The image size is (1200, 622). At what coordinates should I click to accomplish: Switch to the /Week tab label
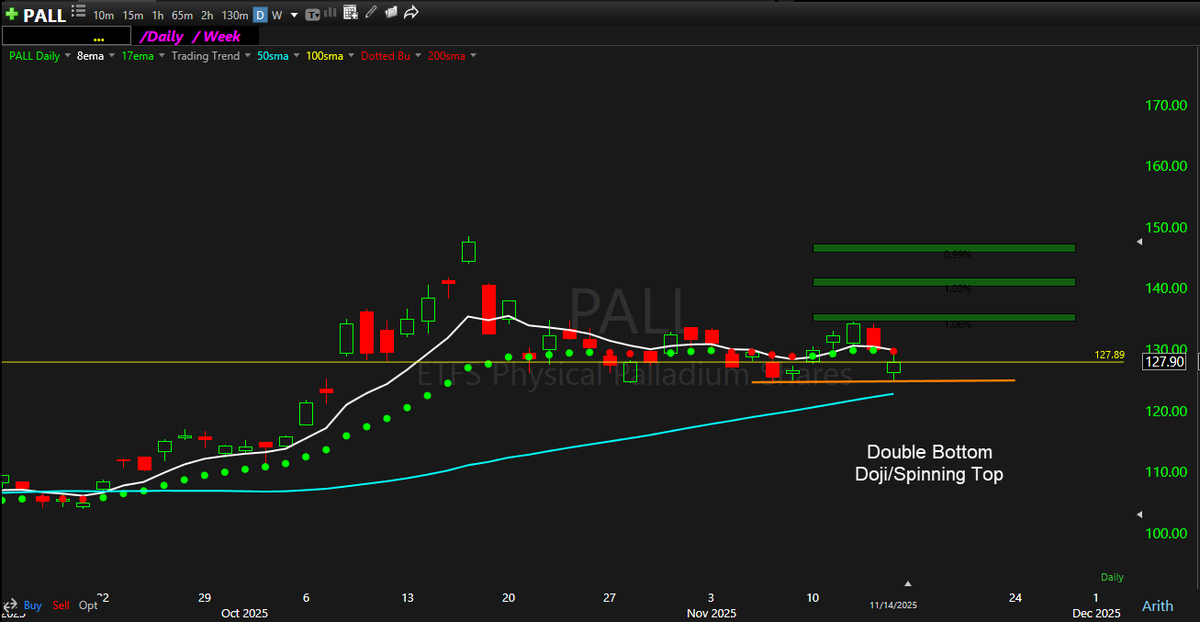pos(215,35)
